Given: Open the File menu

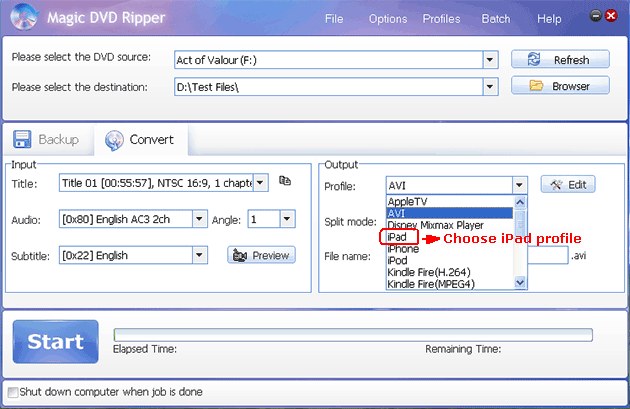Looking at the screenshot, I should pos(334,19).
